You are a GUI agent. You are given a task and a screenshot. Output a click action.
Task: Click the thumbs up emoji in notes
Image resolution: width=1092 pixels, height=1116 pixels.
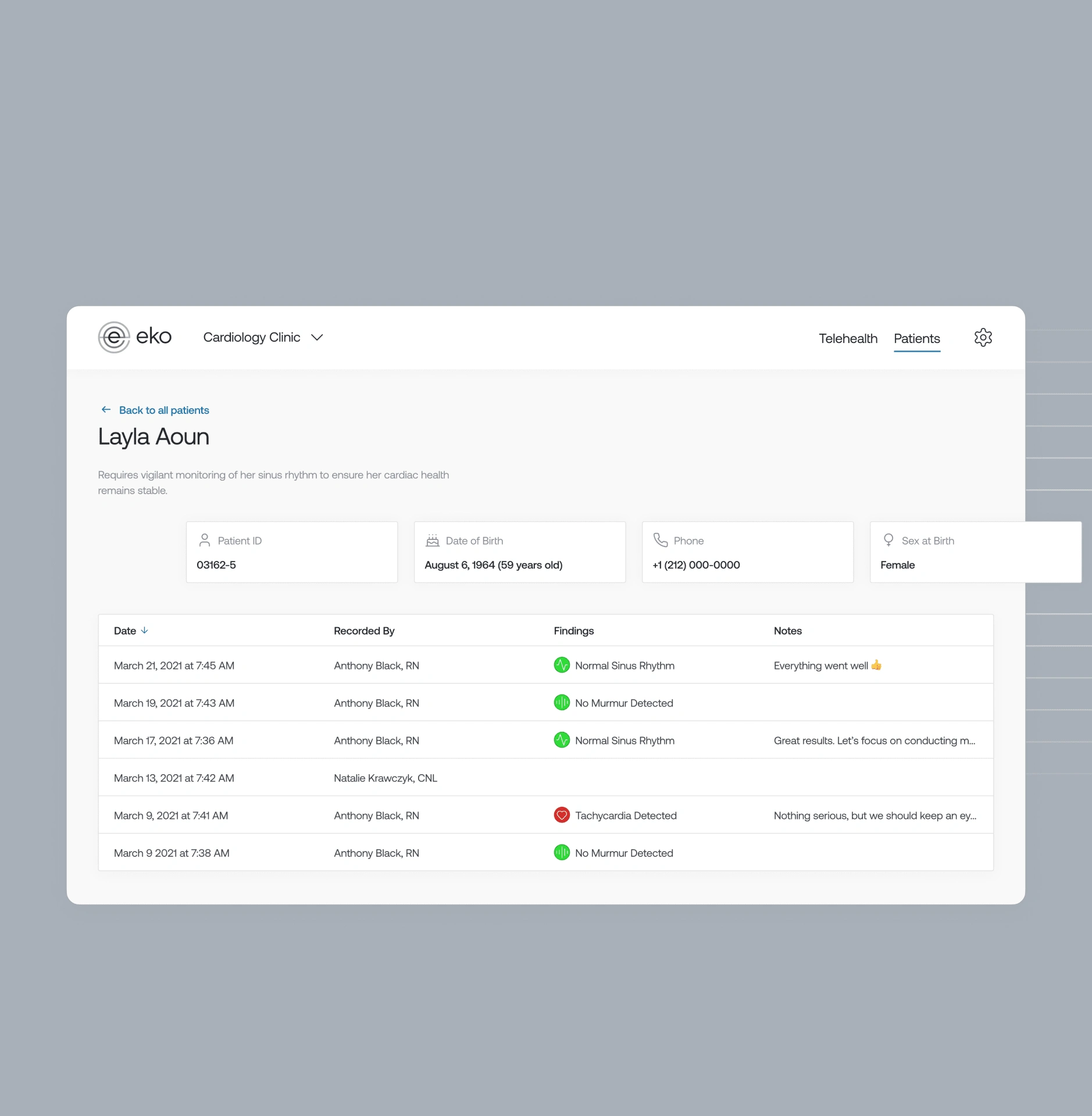pos(876,665)
